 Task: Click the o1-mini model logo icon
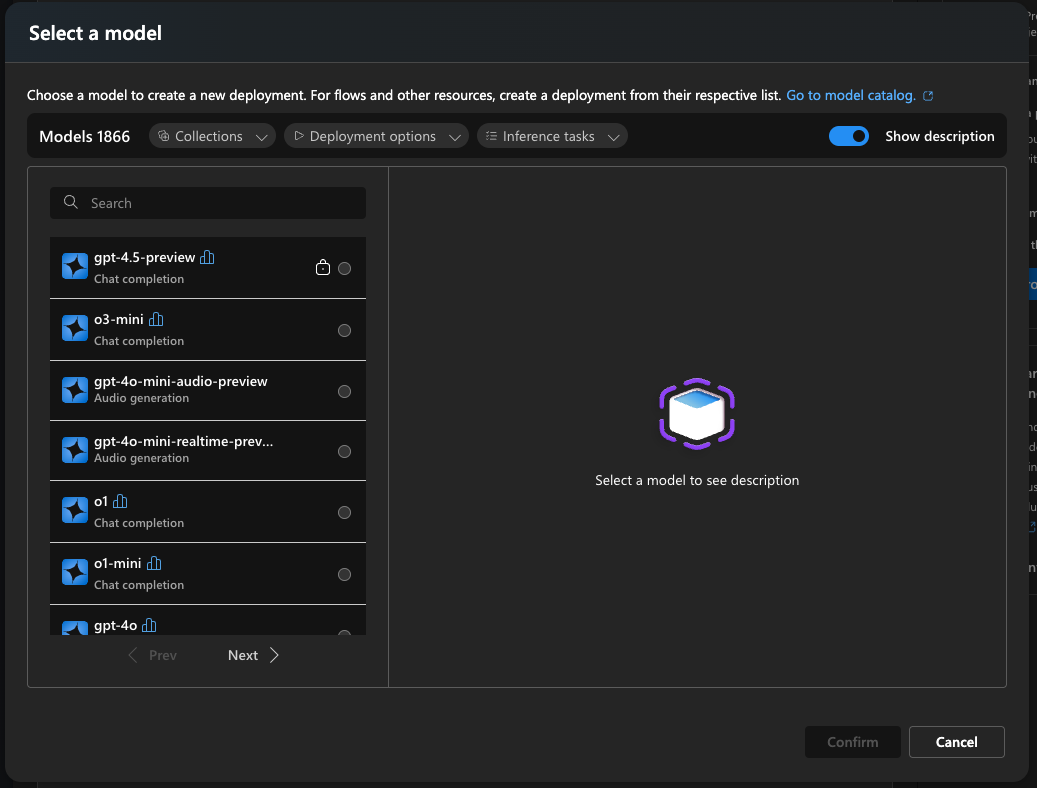(x=75, y=572)
